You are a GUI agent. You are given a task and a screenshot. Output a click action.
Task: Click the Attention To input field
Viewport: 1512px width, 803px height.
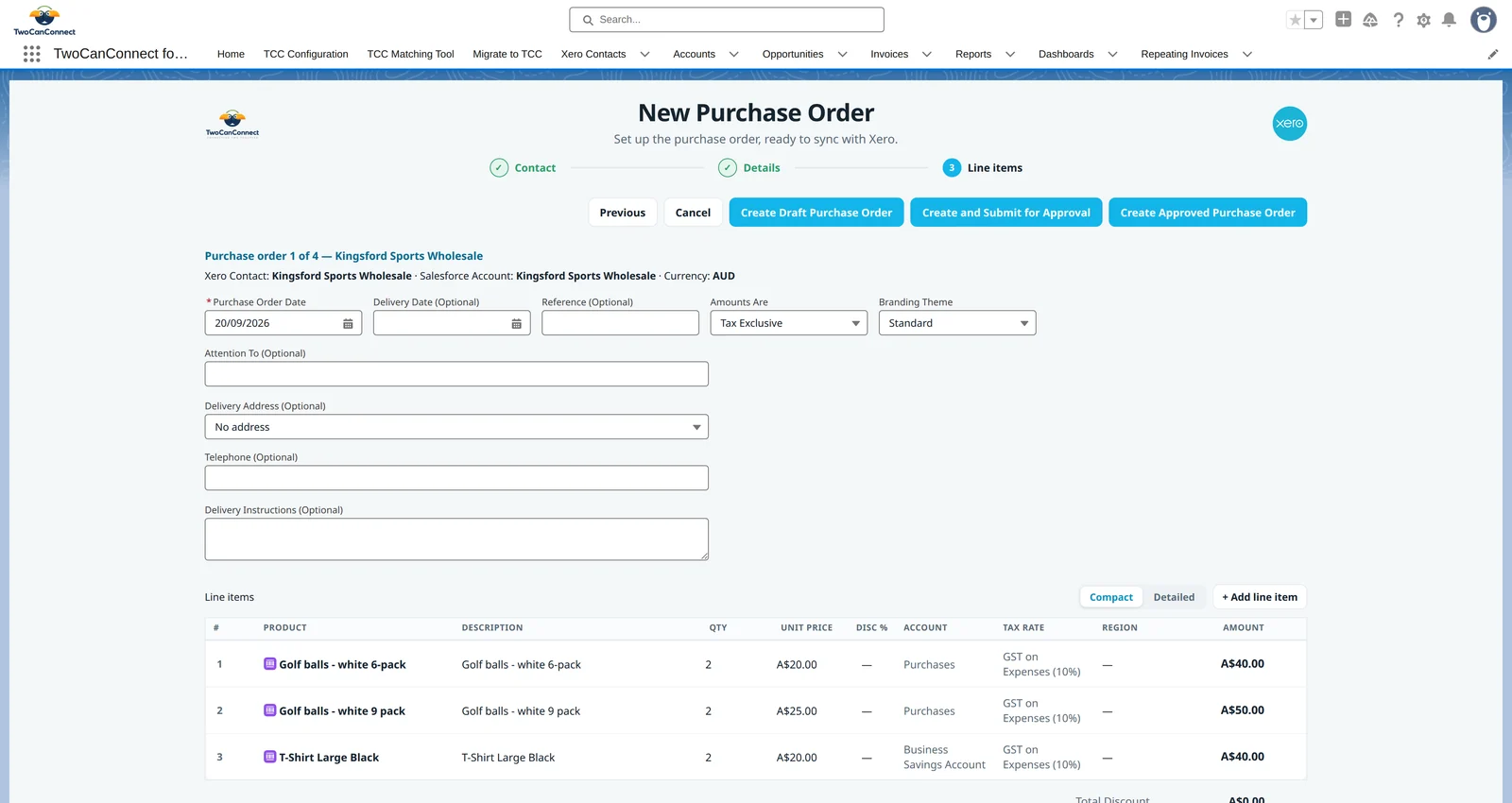click(456, 374)
